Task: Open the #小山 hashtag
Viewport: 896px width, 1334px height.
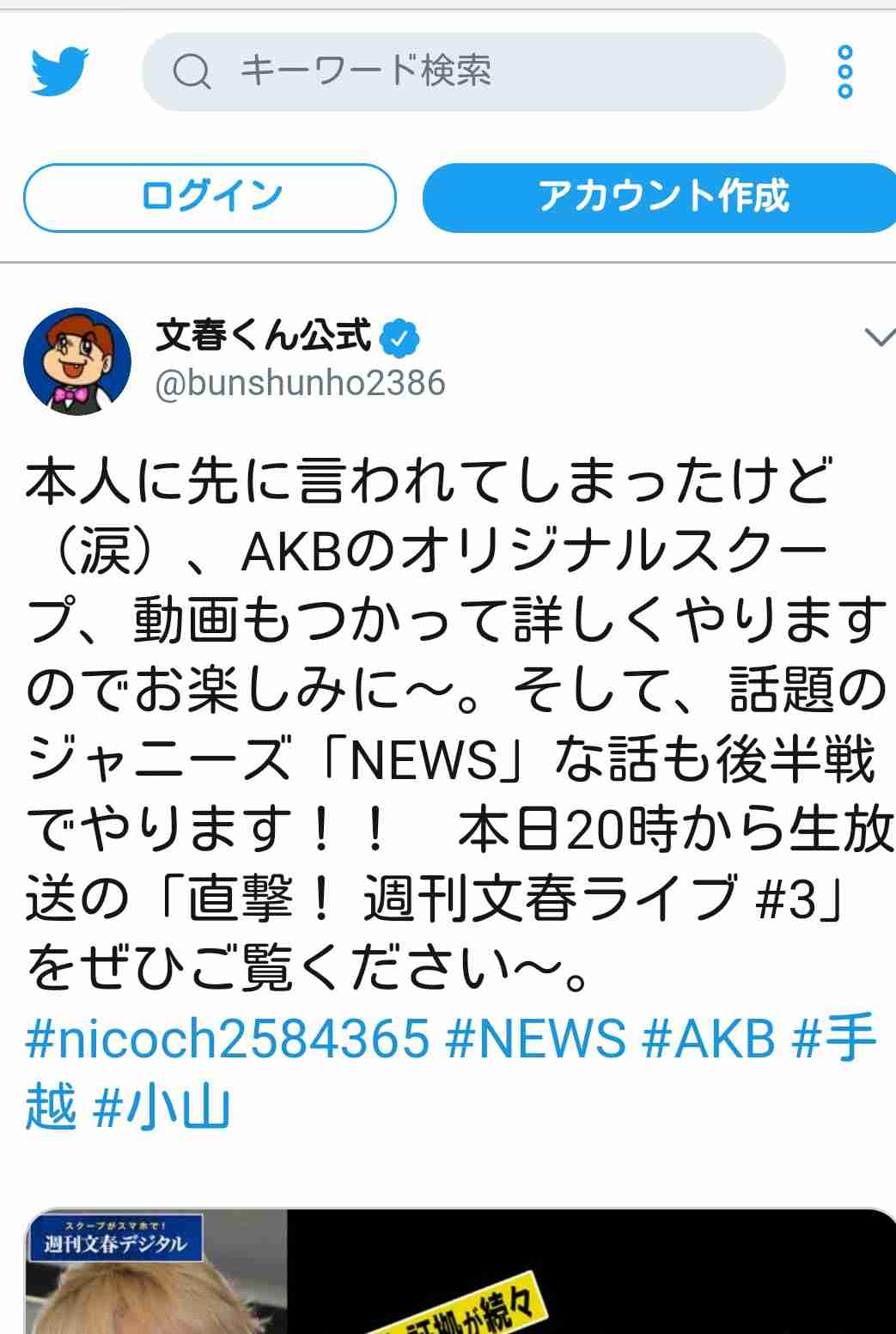Action: 161,1106
